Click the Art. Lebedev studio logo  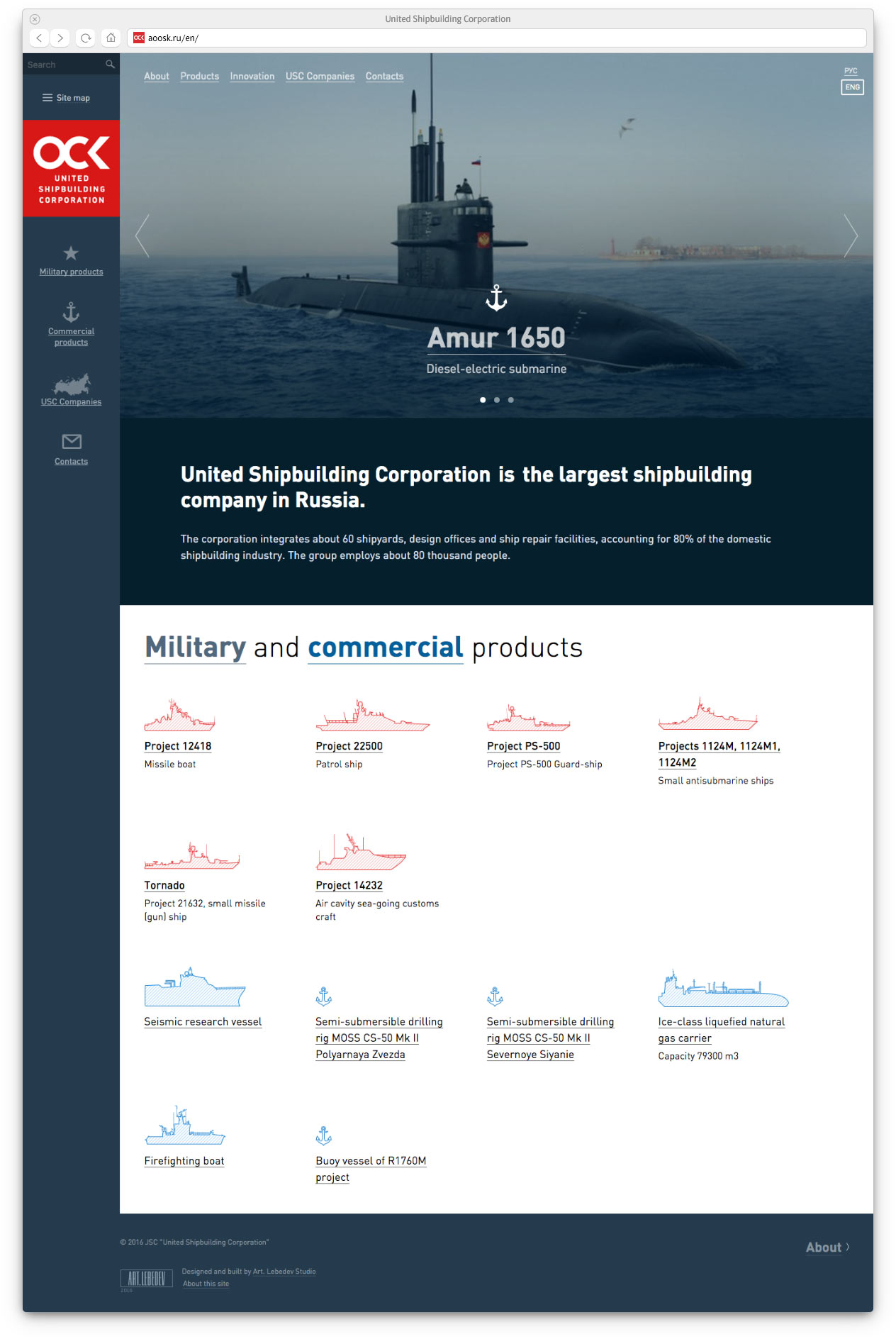click(x=147, y=1278)
